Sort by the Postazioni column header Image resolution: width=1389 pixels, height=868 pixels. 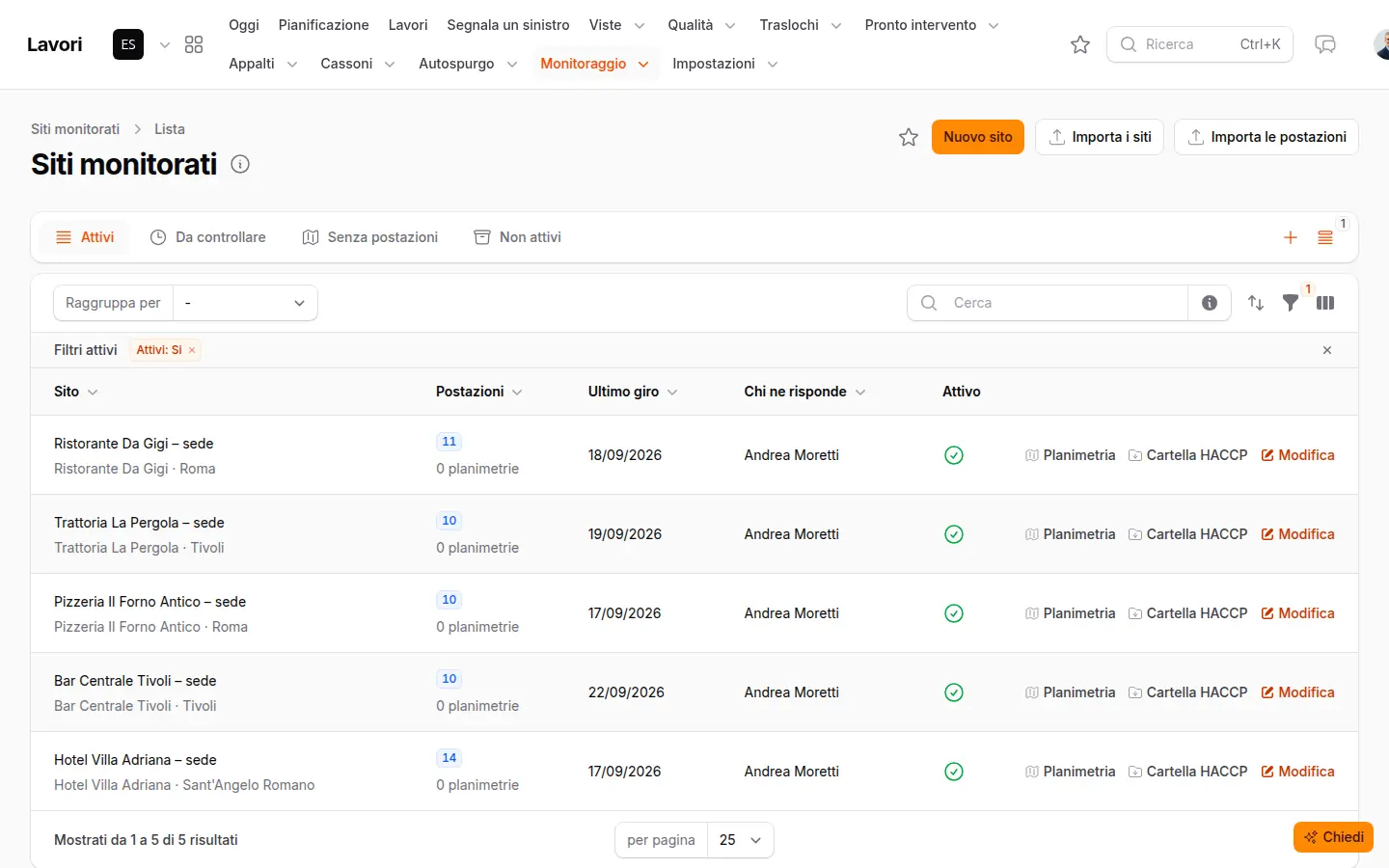(478, 392)
